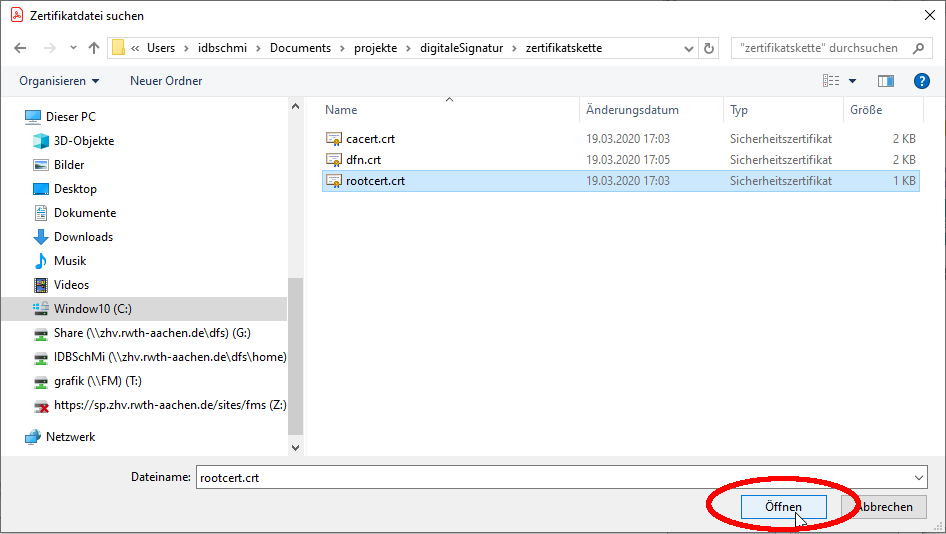Open help with the question mark icon
The height and width of the screenshot is (534, 946).
pyautogui.click(x=921, y=81)
